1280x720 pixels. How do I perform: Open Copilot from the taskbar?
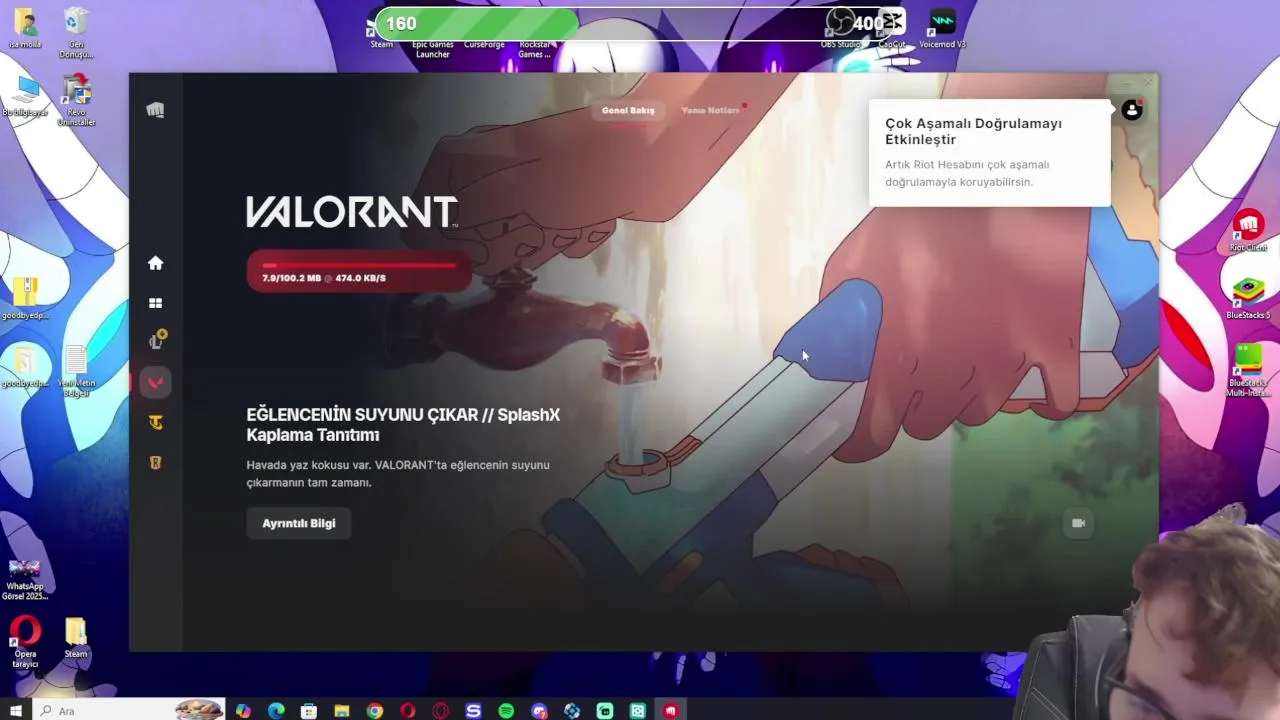click(x=244, y=711)
